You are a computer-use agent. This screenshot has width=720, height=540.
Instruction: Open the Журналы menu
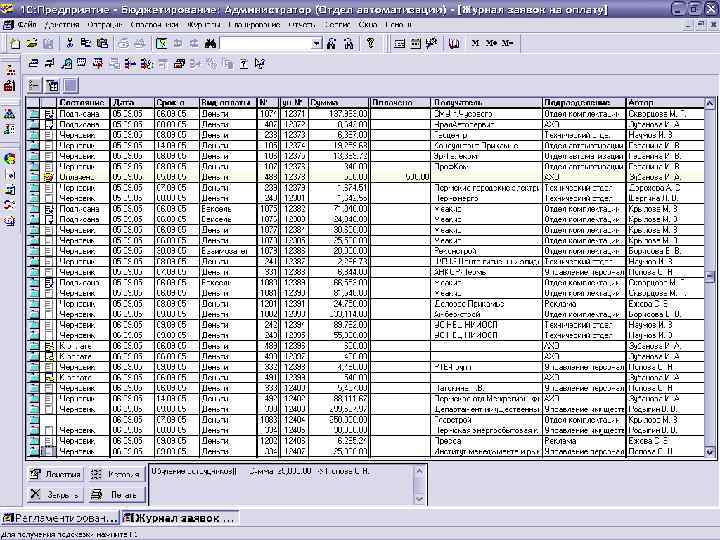[204, 25]
